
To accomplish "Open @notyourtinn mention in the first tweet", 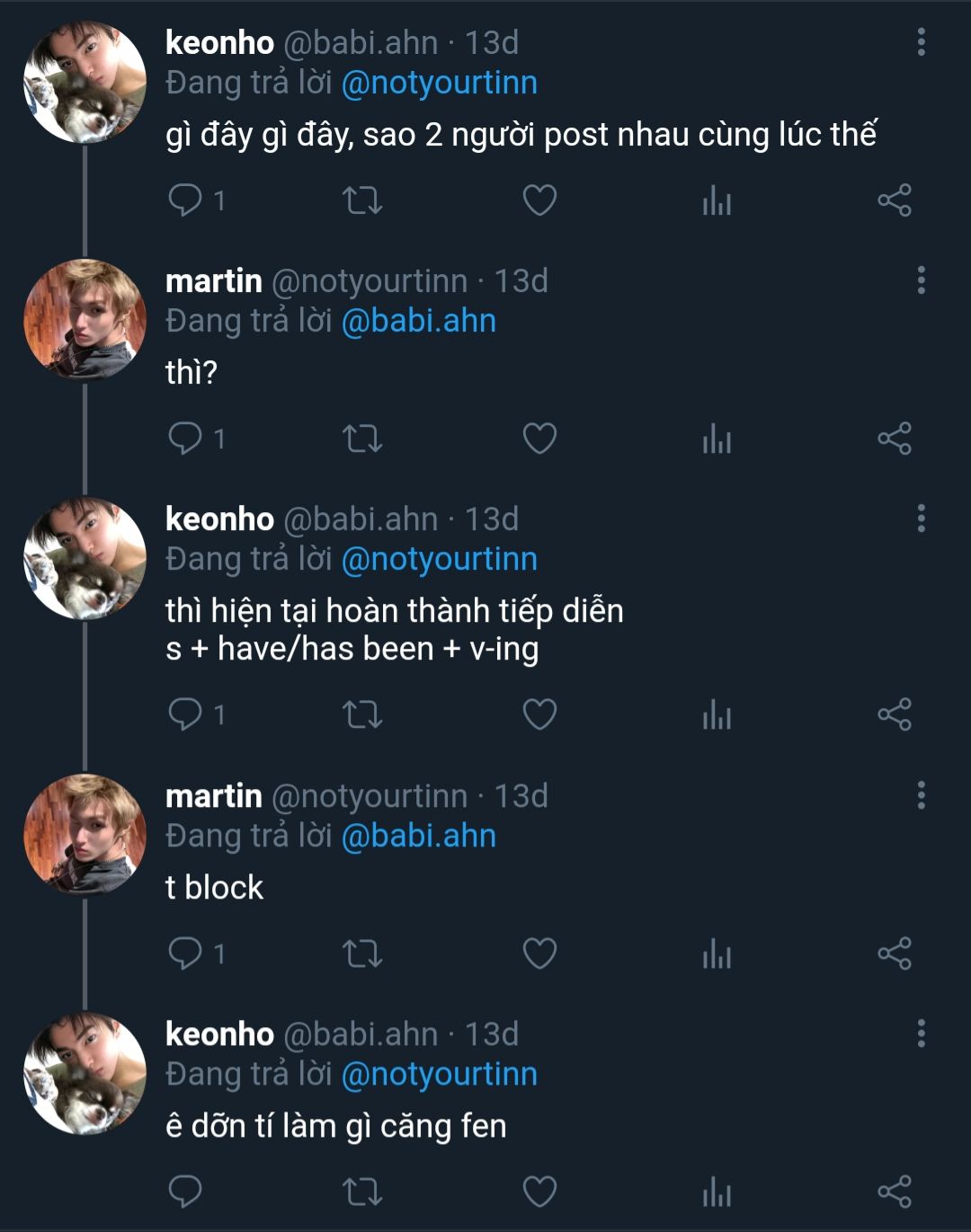I will point(439,84).
